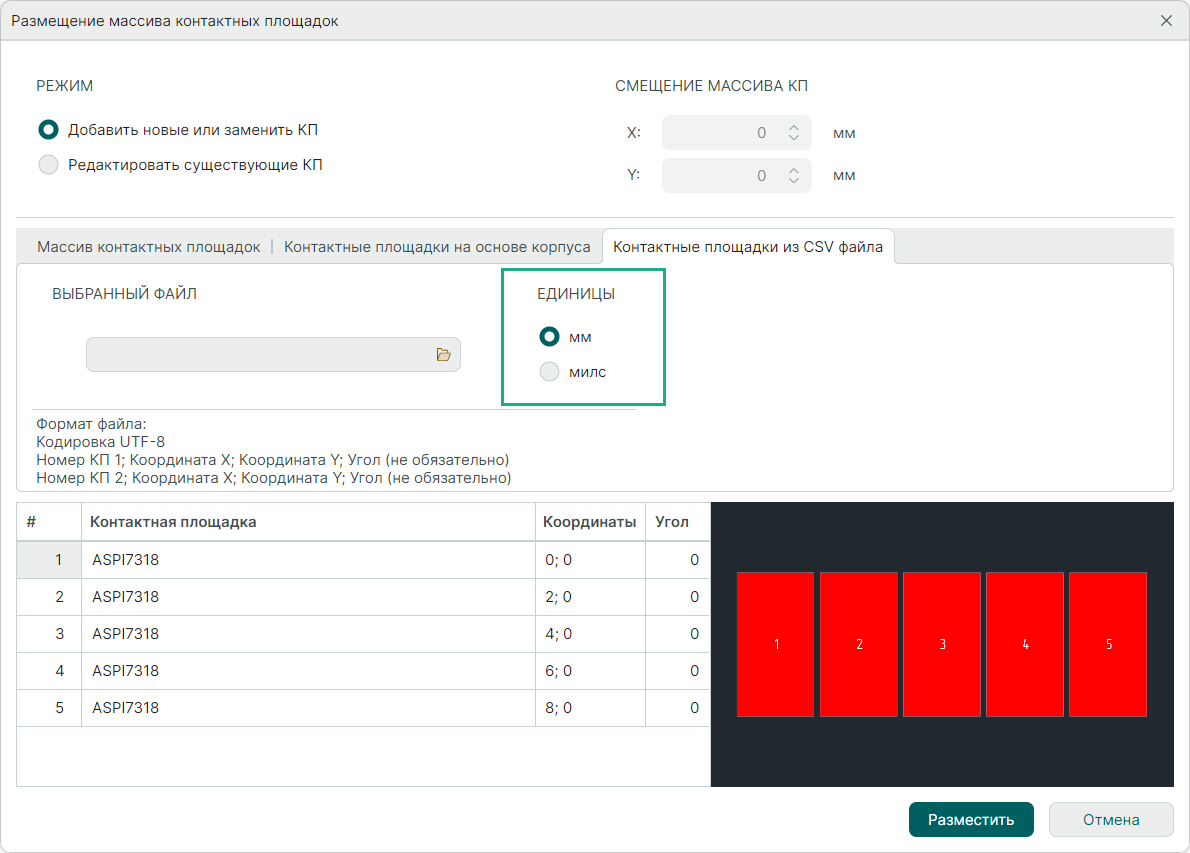This screenshot has width=1190, height=853.
Task: Click the Y offset input field
Action: [x=720, y=176]
